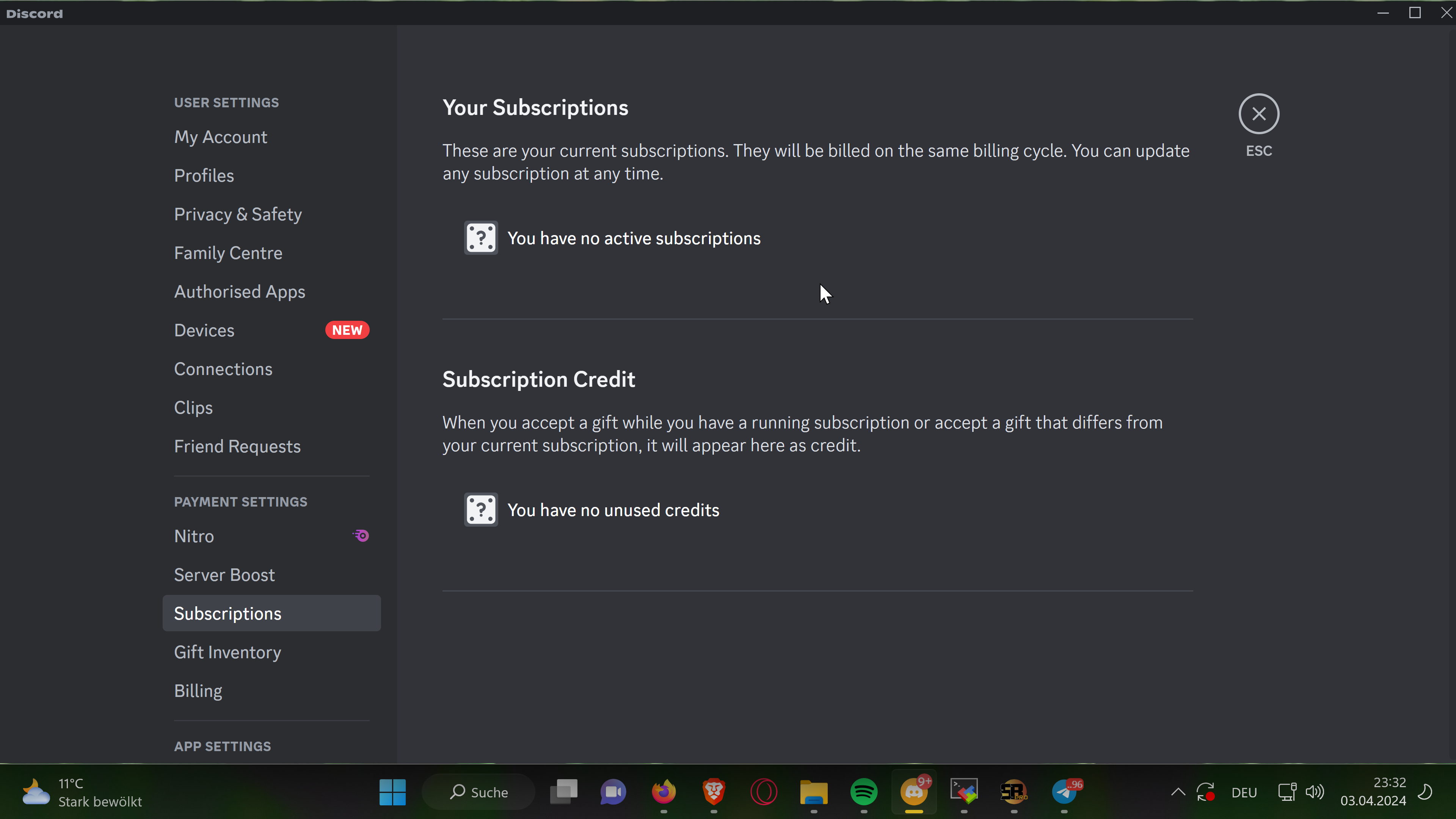
Task: Click the taskbar Suche search field
Action: 478,792
